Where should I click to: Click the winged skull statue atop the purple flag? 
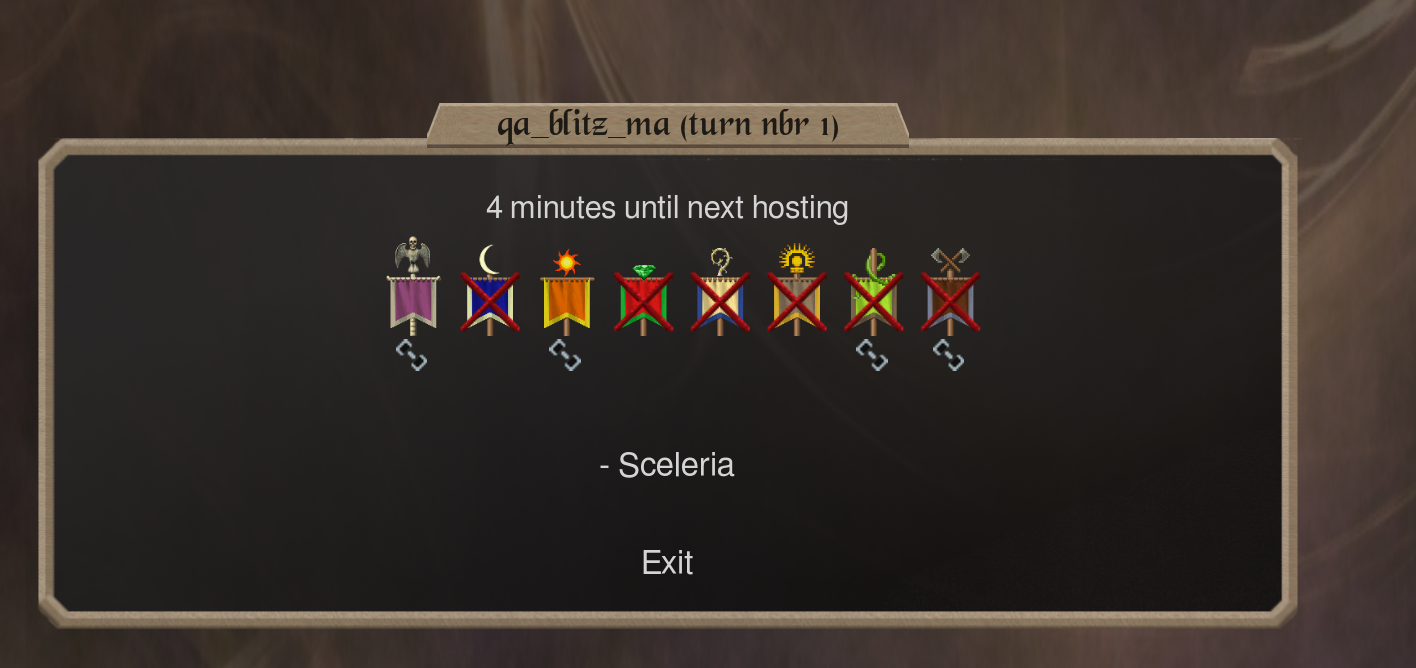[413, 255]
